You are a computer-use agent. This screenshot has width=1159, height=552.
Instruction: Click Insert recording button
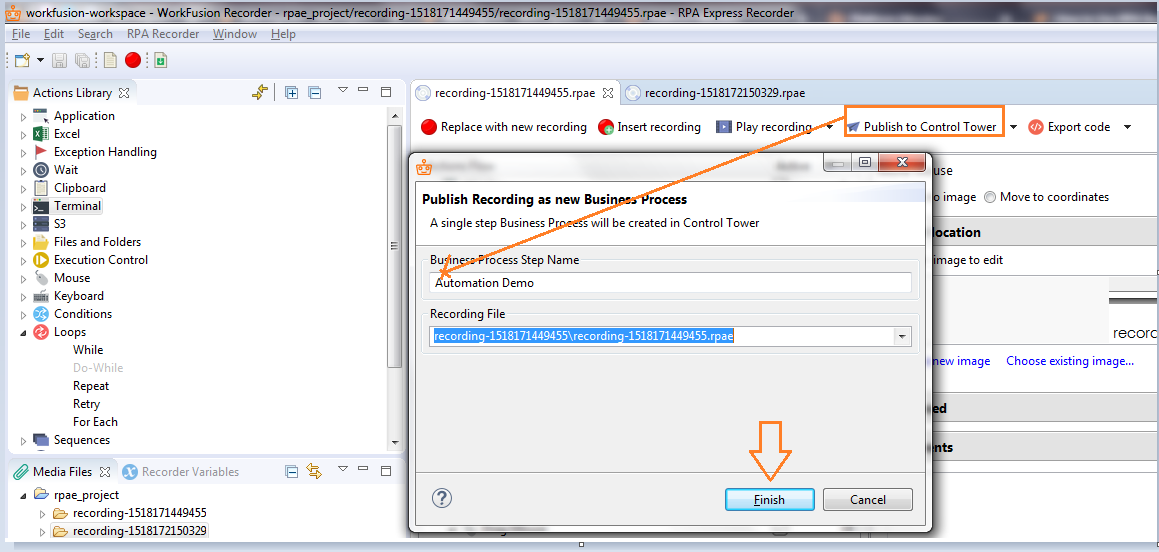[x=650, y=127]
